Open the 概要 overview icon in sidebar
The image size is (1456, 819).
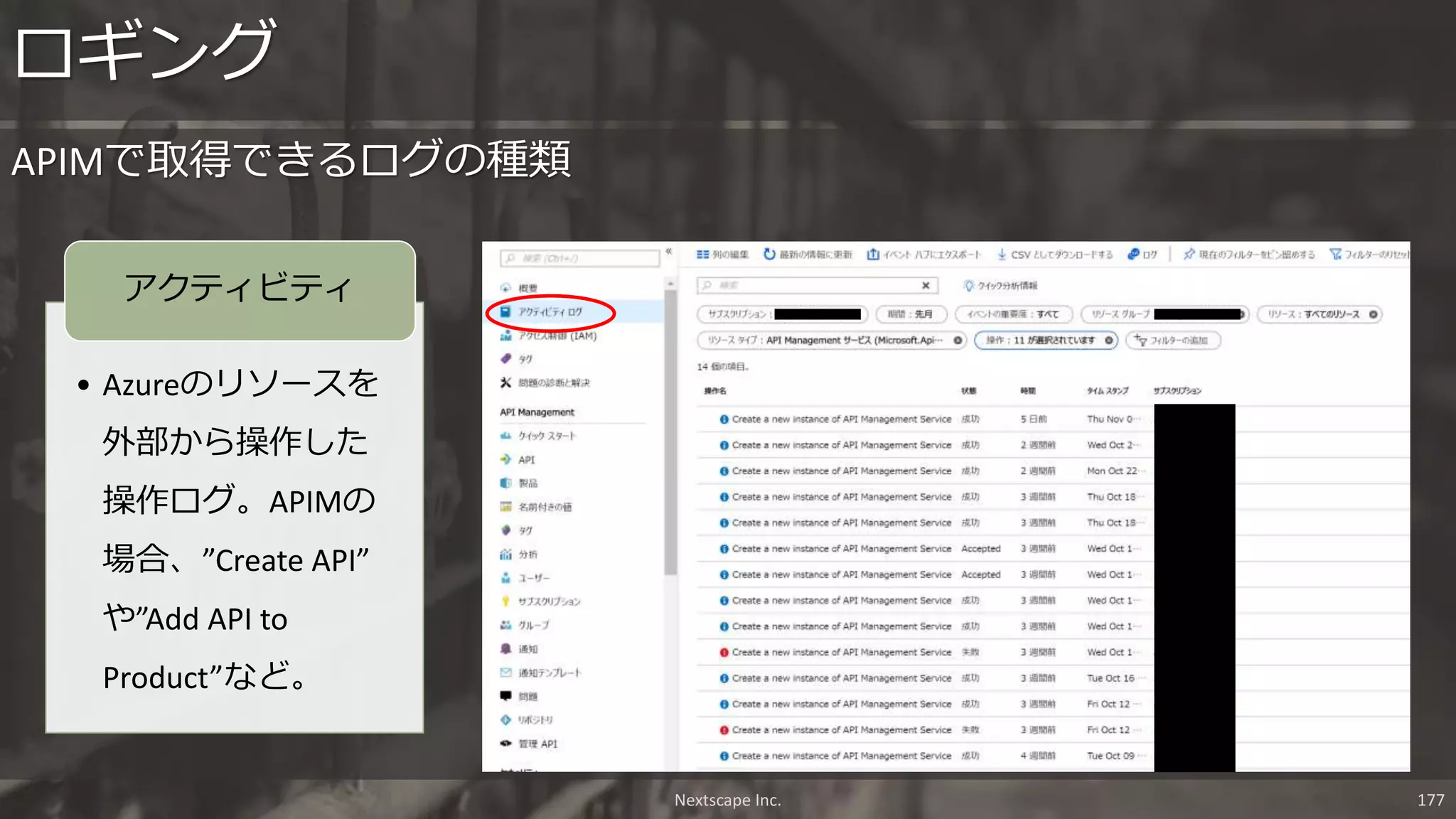(x=505, y=288)
